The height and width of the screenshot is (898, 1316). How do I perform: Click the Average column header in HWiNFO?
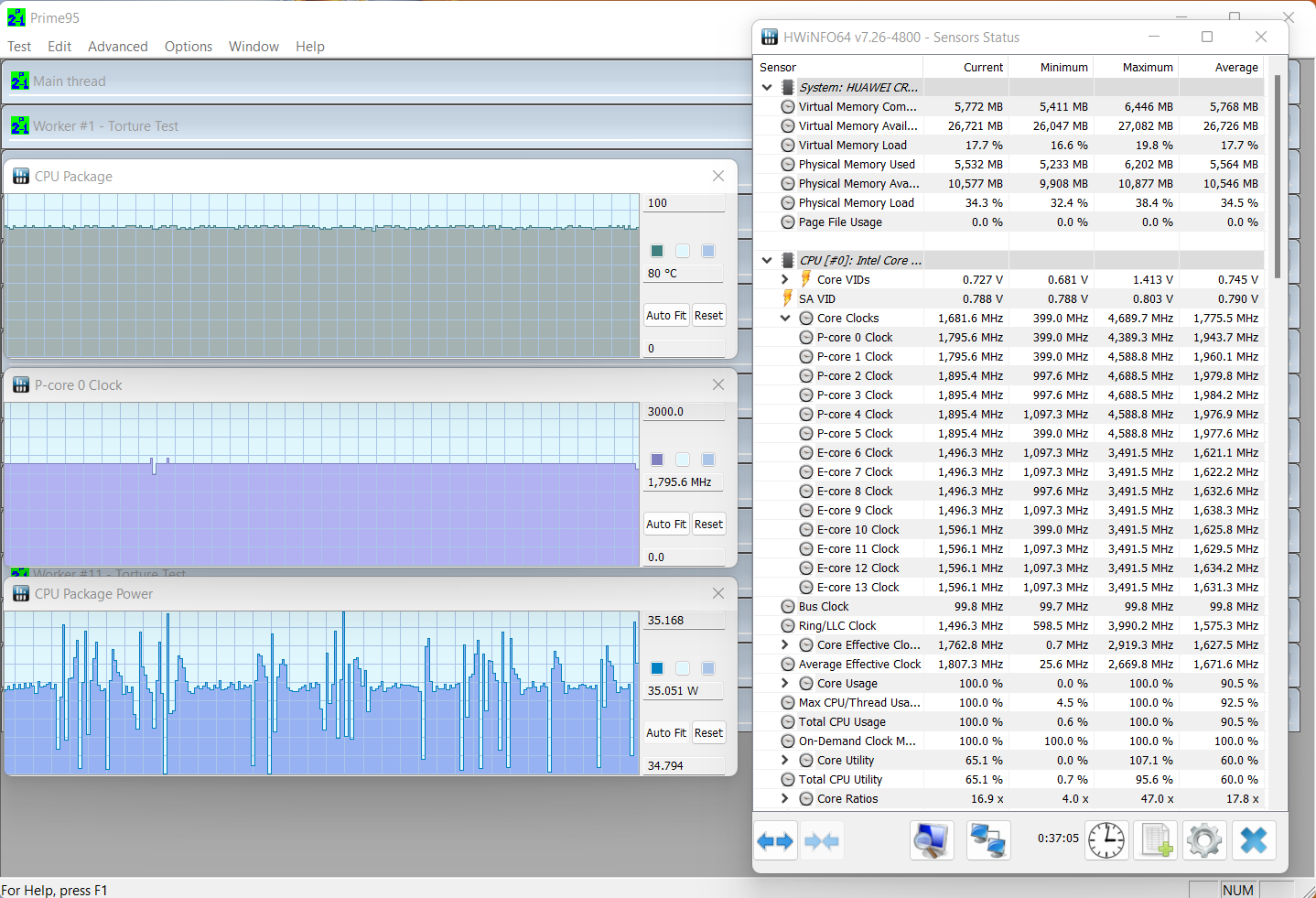point(1221,67)
